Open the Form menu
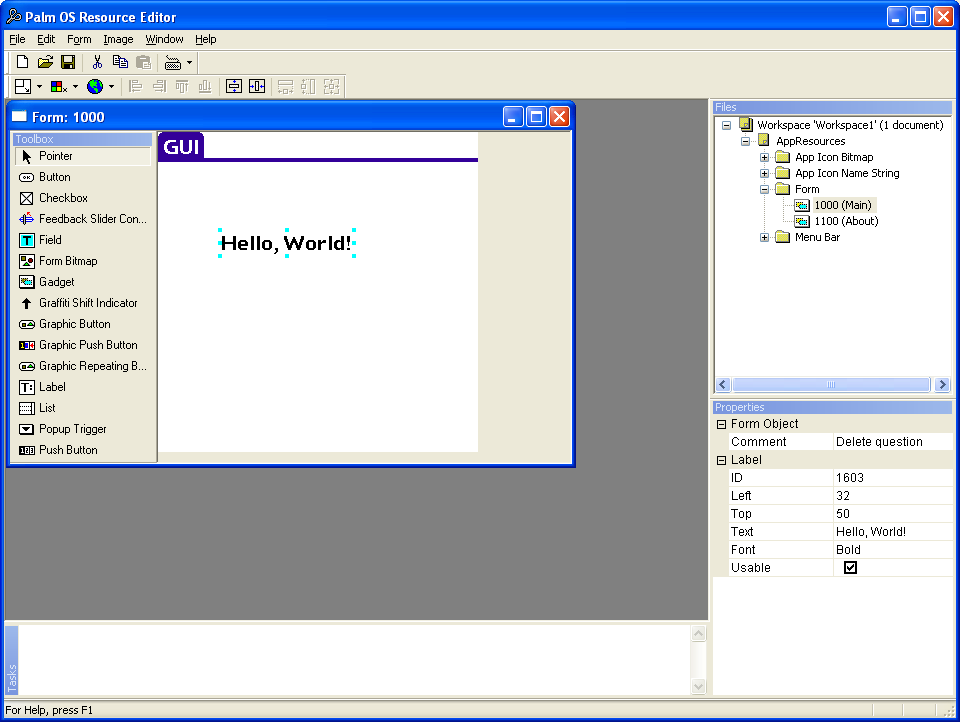The image size is (960, 722). [x=79, y=39]
